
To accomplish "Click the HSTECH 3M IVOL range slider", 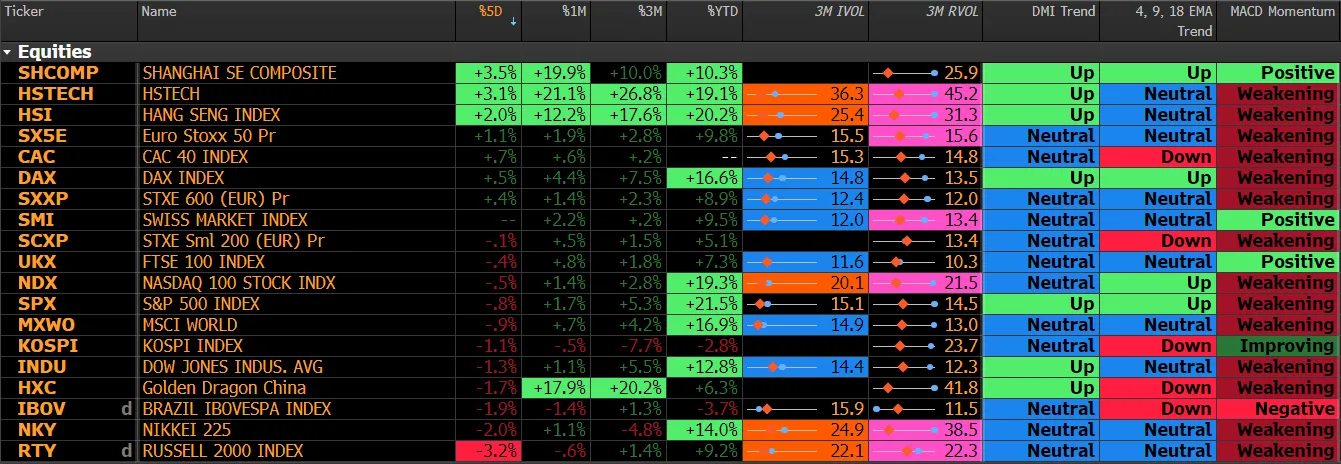I will coord(782,94).
